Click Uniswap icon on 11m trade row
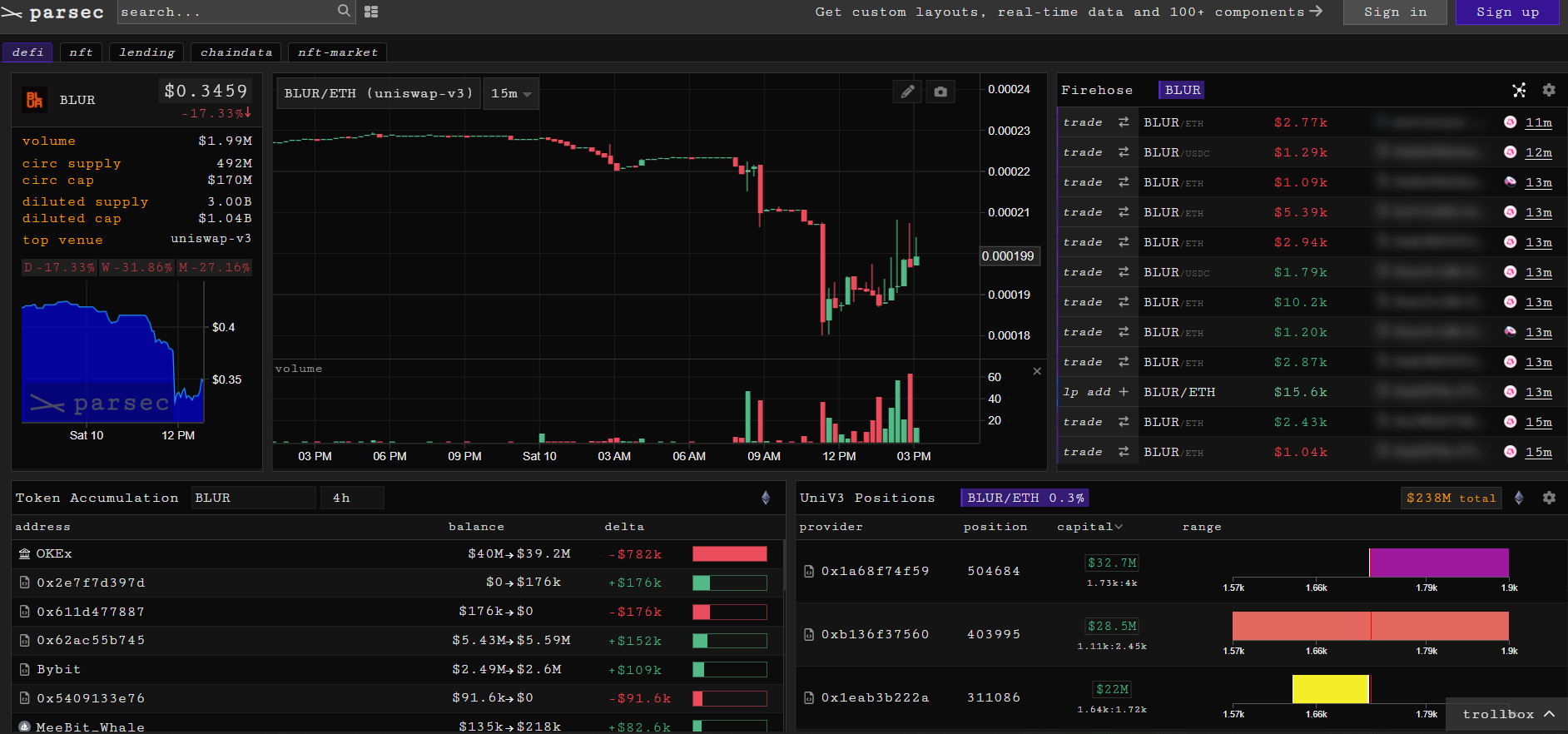1568x734 pixels. [1511, 122]
